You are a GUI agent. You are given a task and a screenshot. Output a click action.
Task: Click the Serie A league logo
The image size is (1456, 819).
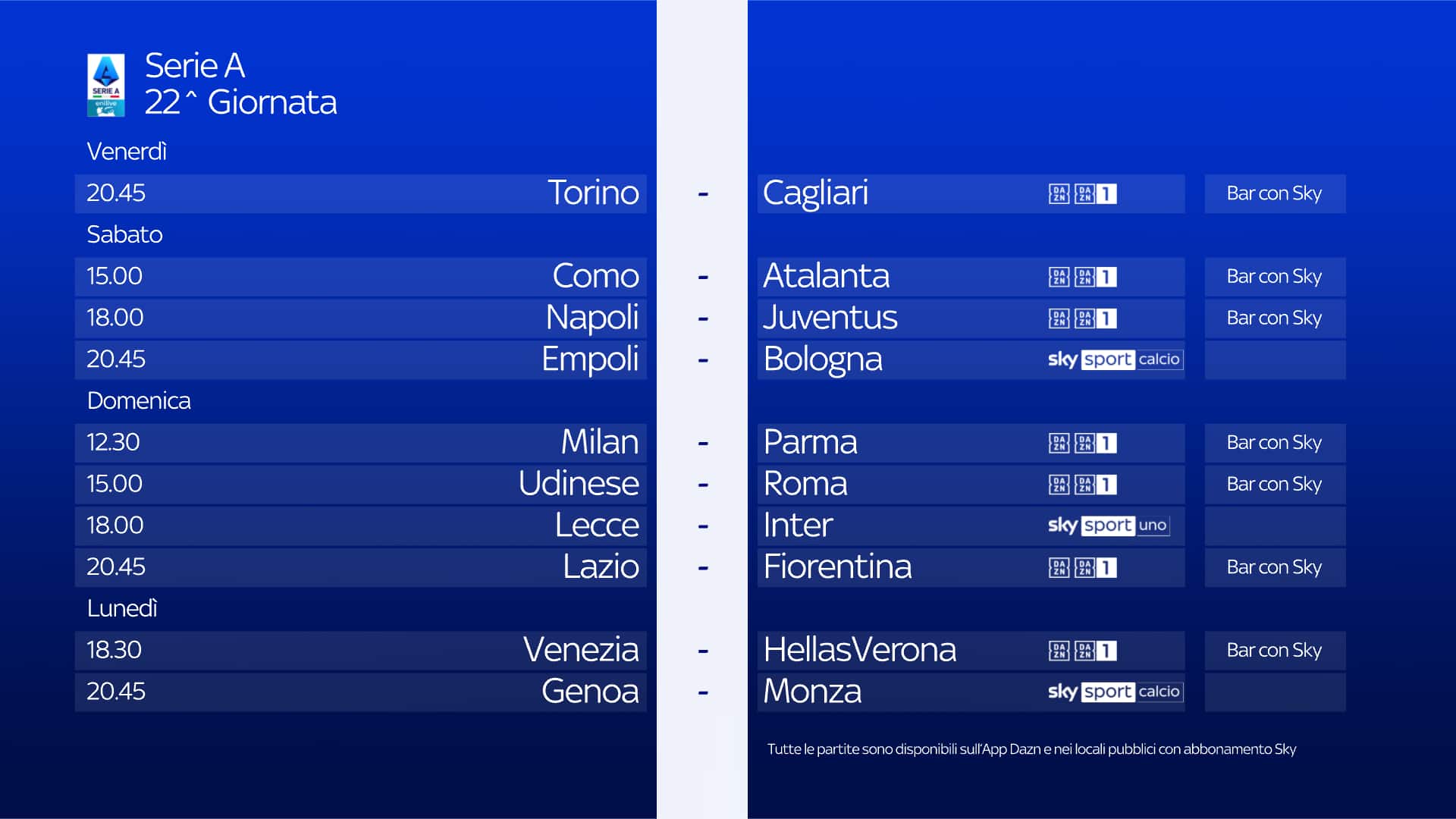pos(105,85)
